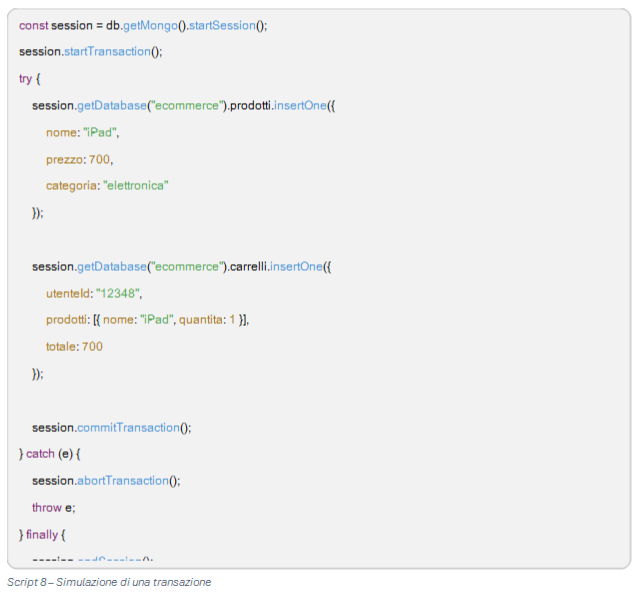Viewport: 642px width, 599px height.
Task: Select the prodotti insertOne call
Action: pyautogui.click(x=300, y=106)
